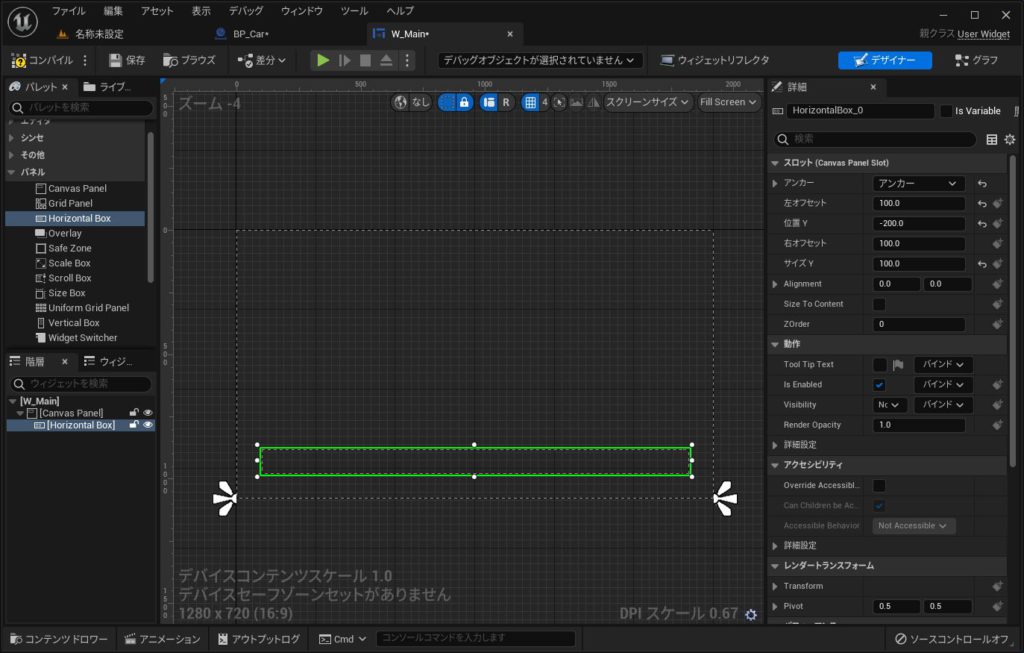This screenshot has height=653, width=1024.
Task: Click the zoom-to-fit icon in designer toolbar
Action: [x=560, y=102]
